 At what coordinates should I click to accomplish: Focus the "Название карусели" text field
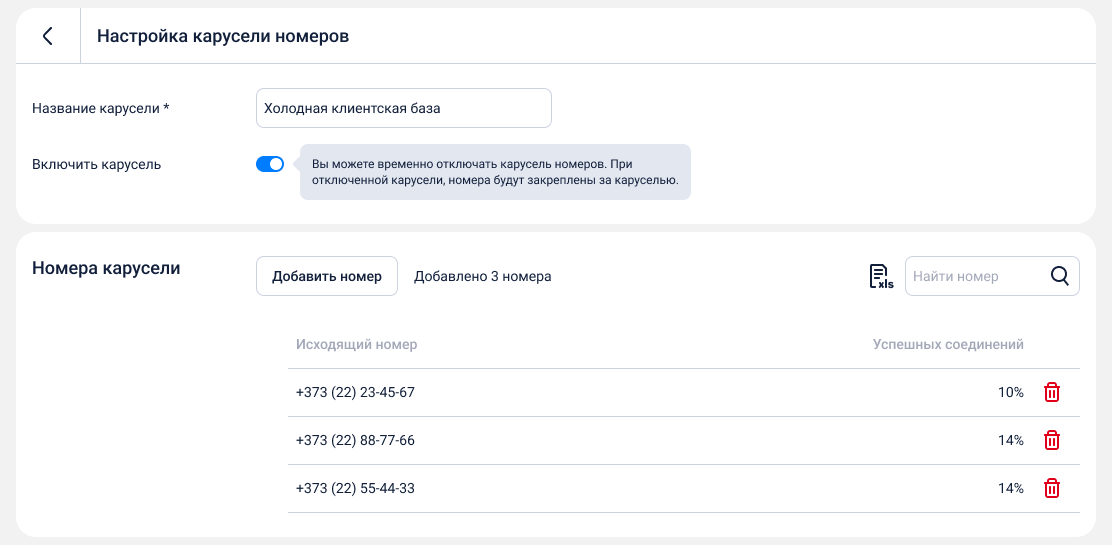click(403, 108)
